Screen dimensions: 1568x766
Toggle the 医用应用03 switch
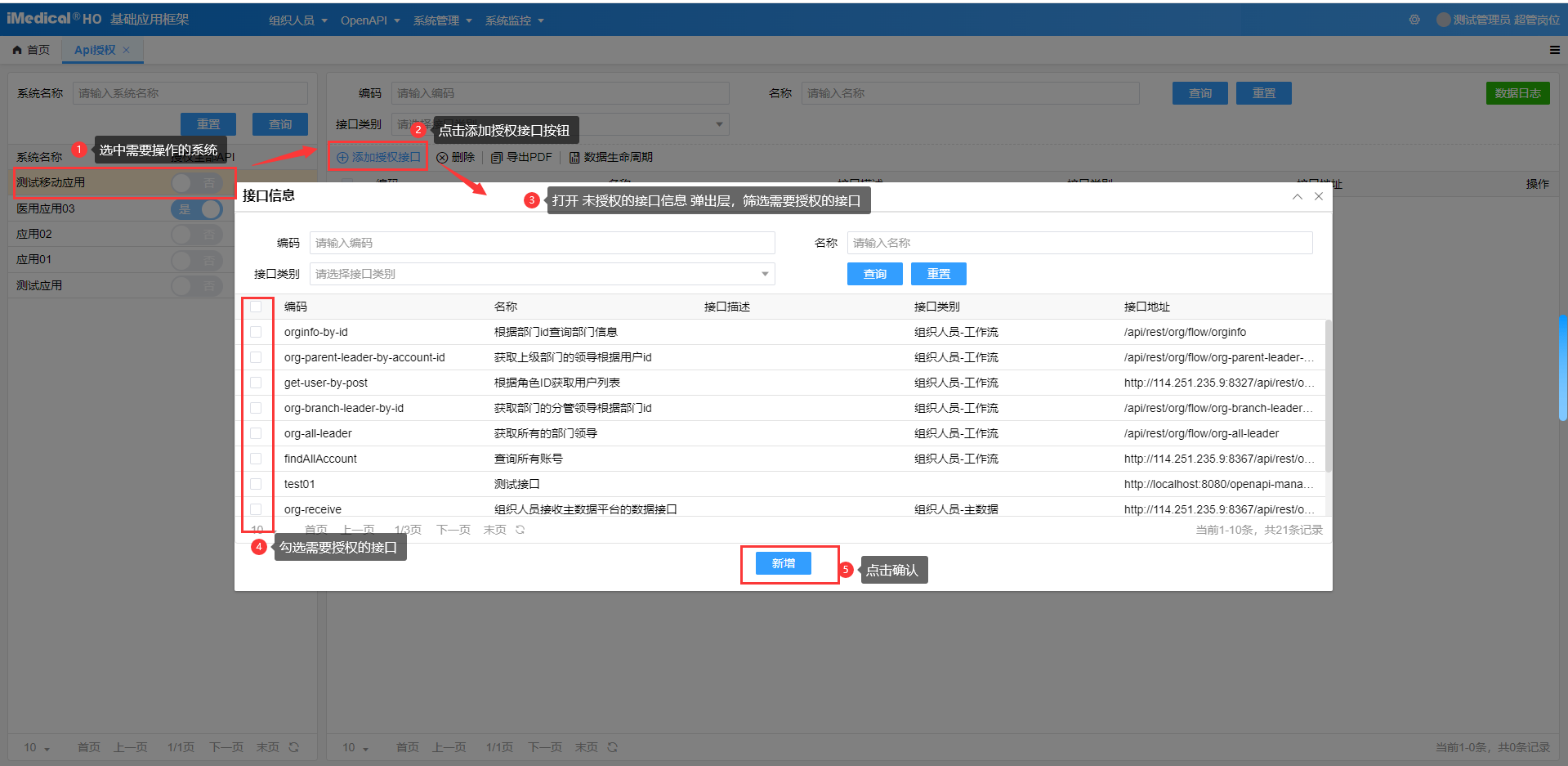[x=197, y=208]
